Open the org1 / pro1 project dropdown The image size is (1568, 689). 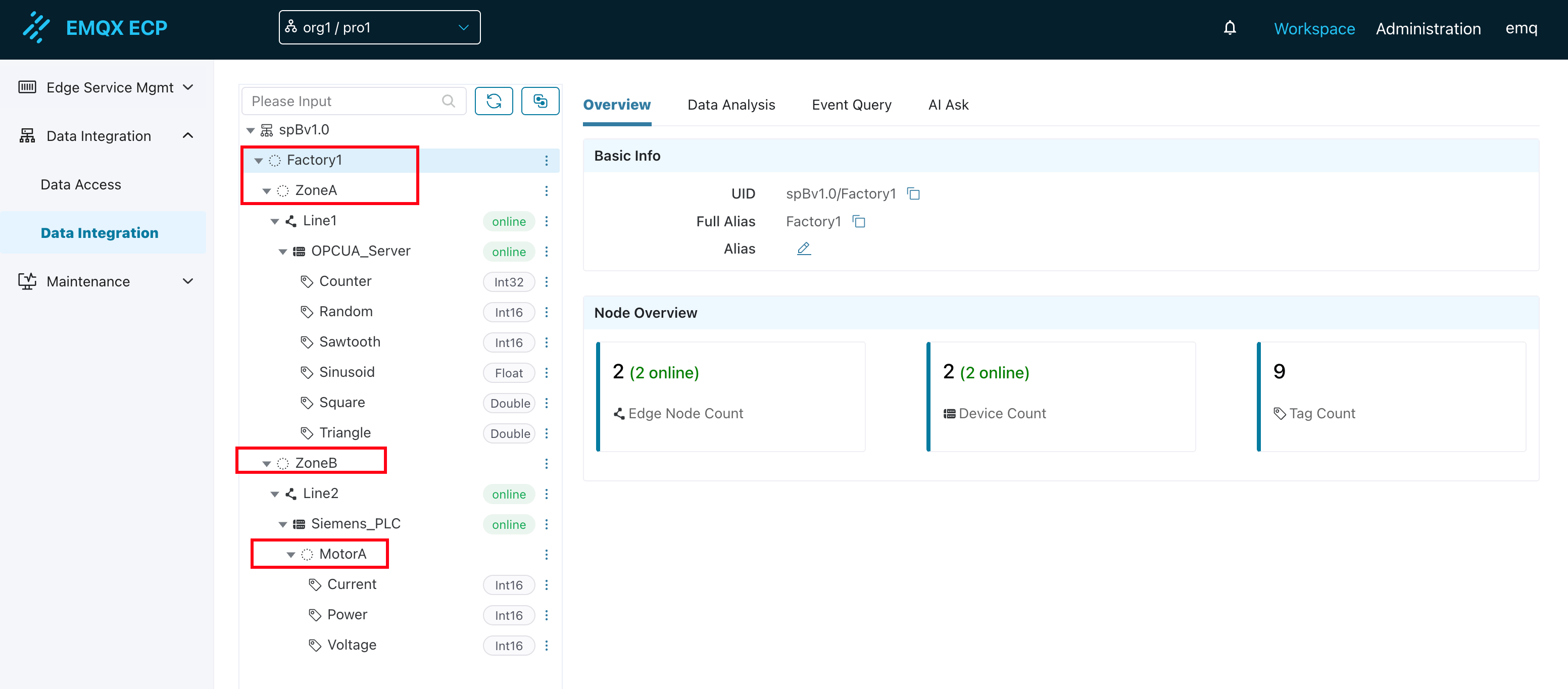[379, 27]
